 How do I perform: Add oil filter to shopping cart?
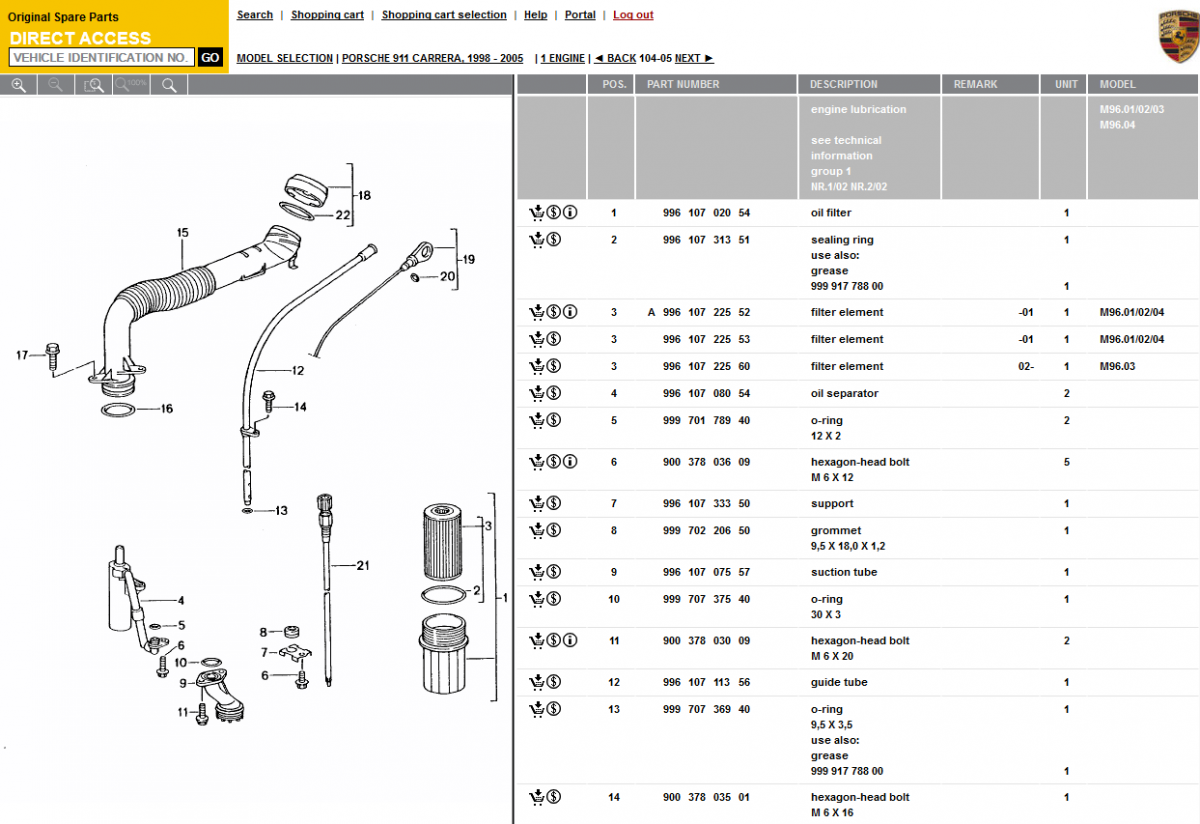pyautogui.click(x=537, y=213)
